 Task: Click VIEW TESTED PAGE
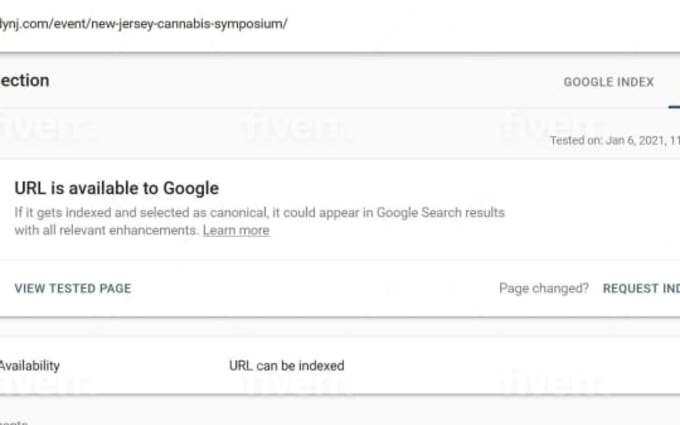pyautogui.click(x=73, y=288)
